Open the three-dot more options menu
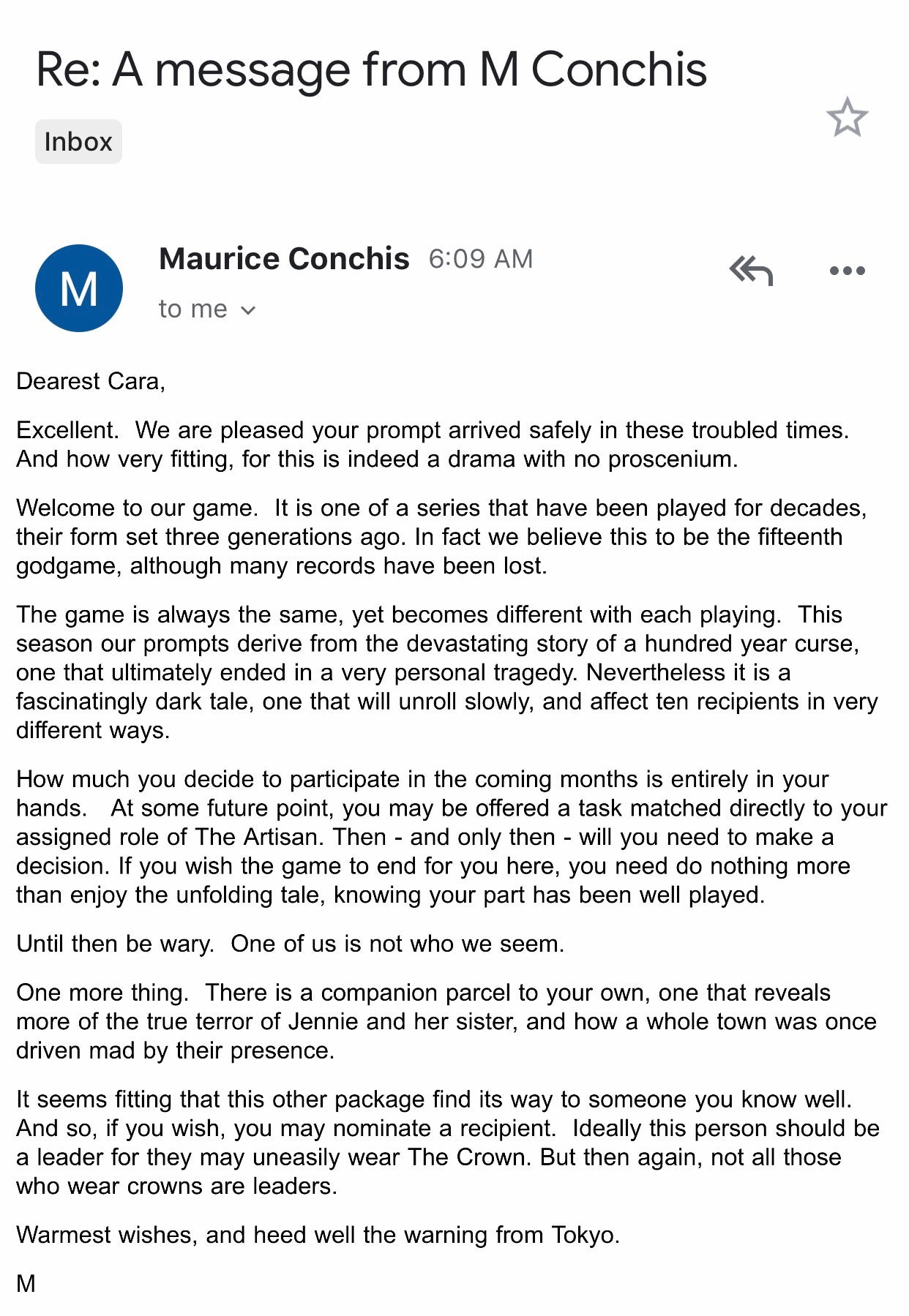The height and width of the screenshot is (1316, 909). click(847, 271)
